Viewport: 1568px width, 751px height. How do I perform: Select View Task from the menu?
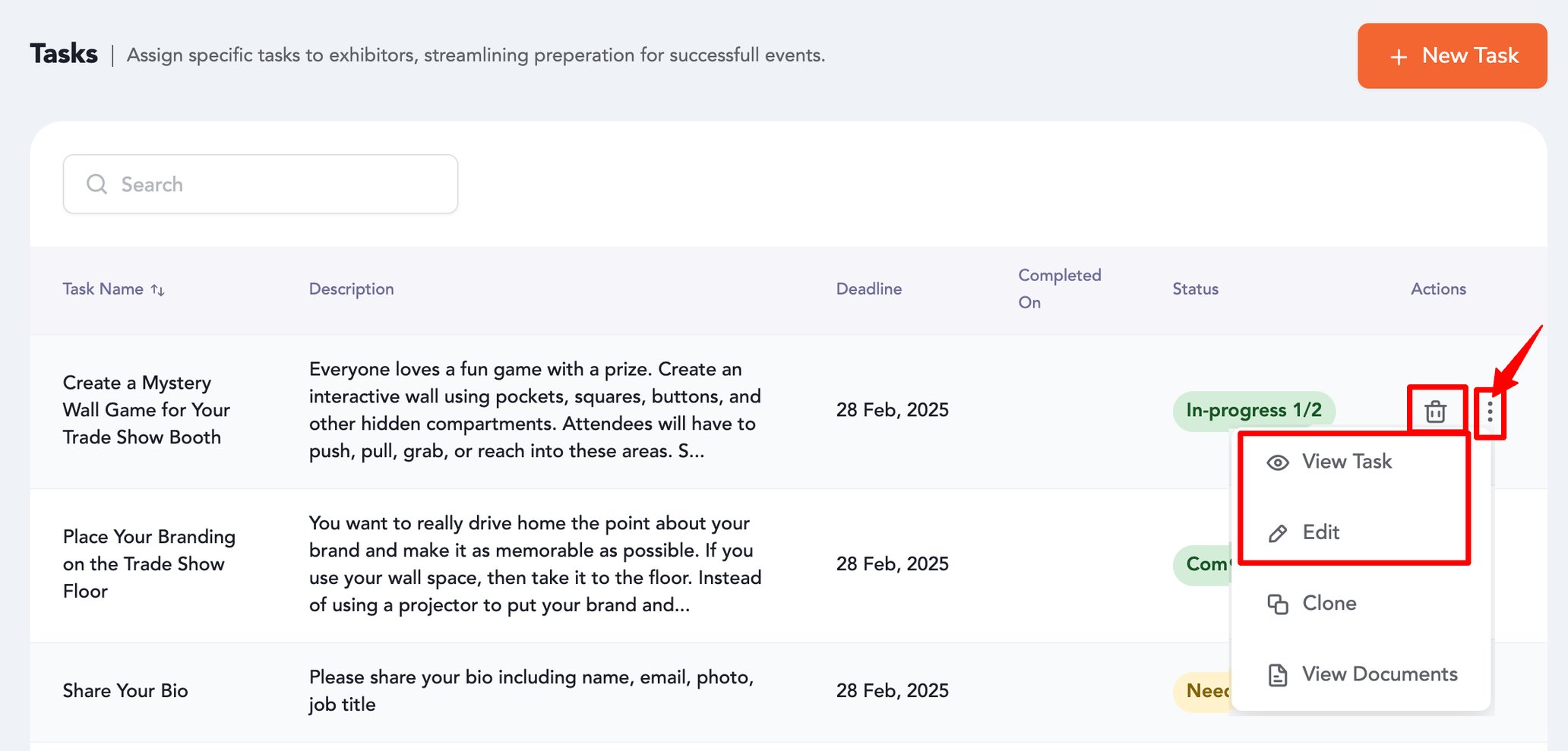click(x=1347, y=462)
